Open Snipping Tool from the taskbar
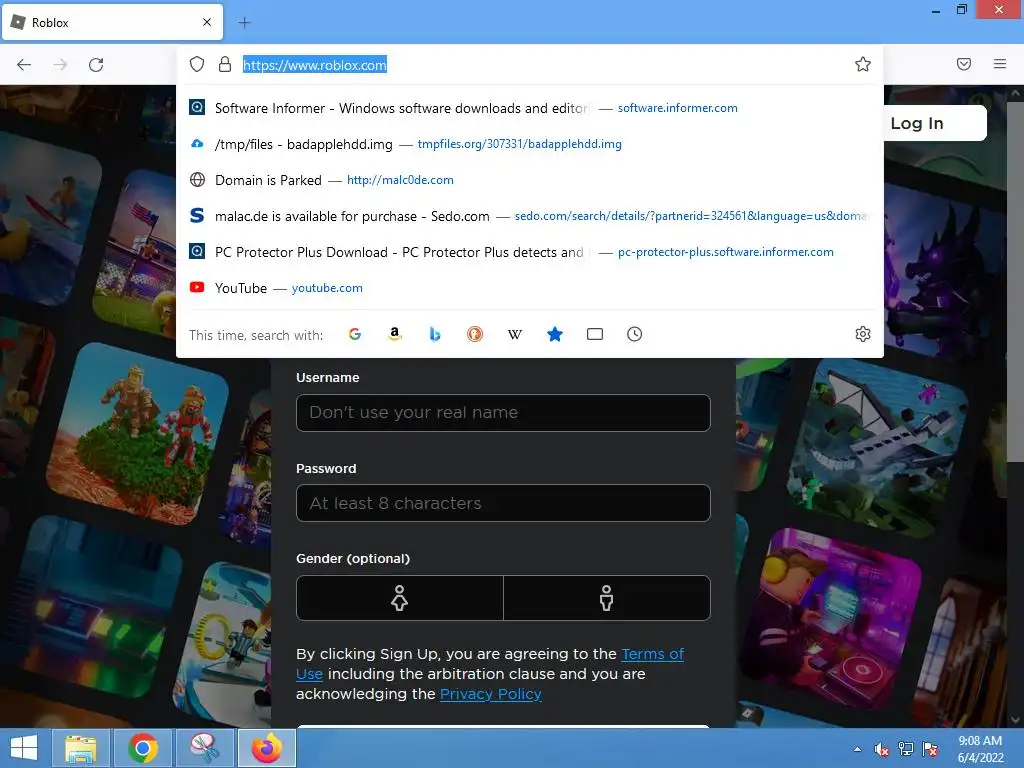Viewport: 1024px width, 768px height. [x=204, y=748]
